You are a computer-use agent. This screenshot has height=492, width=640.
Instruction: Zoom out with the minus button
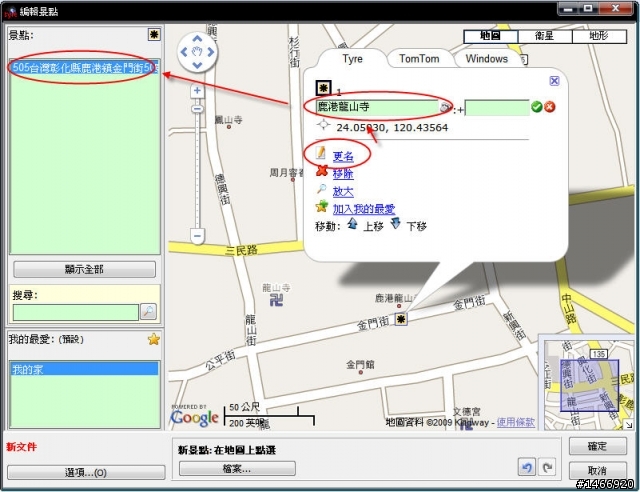(197, 236)
